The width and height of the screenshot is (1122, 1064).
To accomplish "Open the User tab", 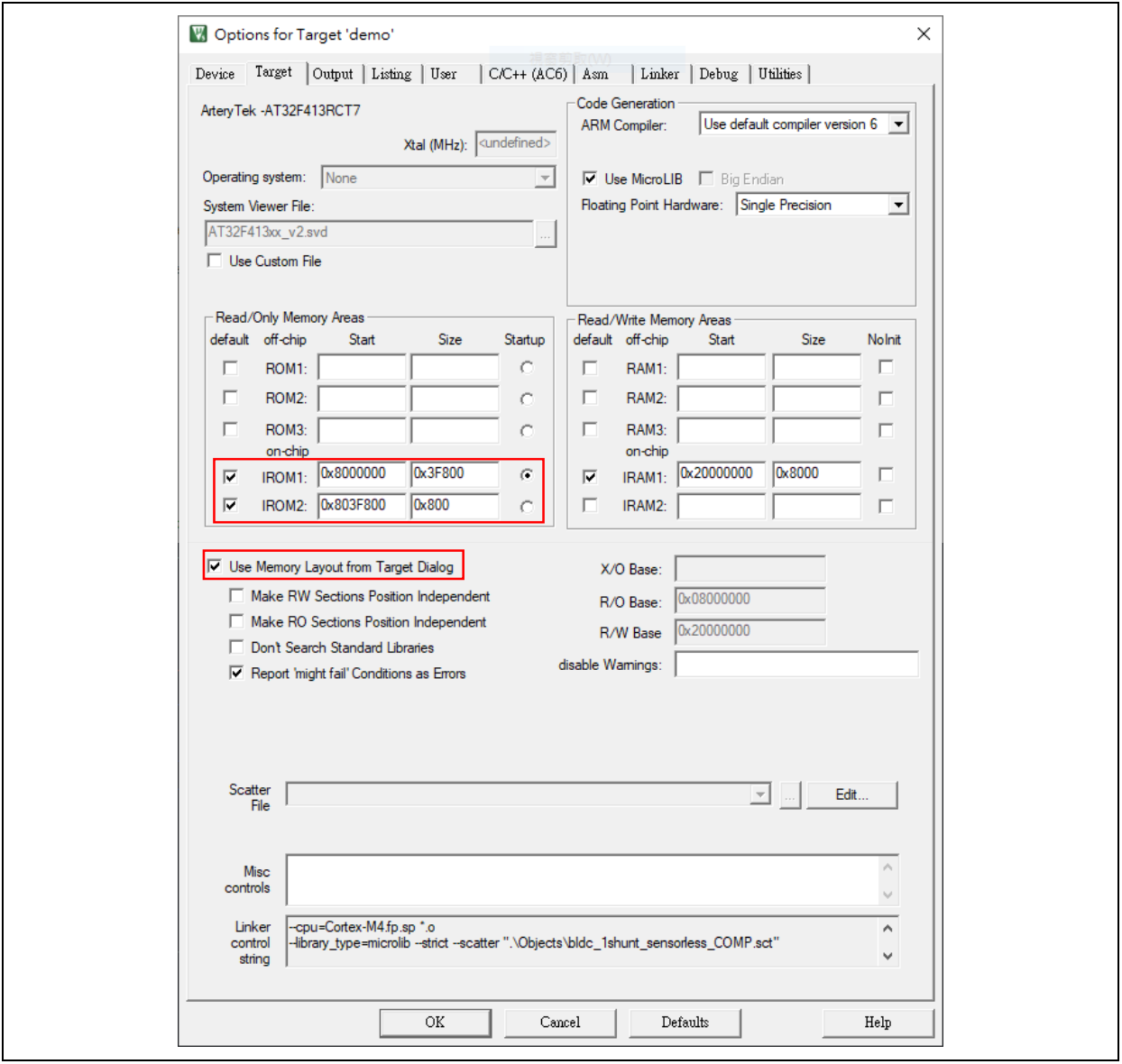I will pyautogui.click(x=444, y=74).
